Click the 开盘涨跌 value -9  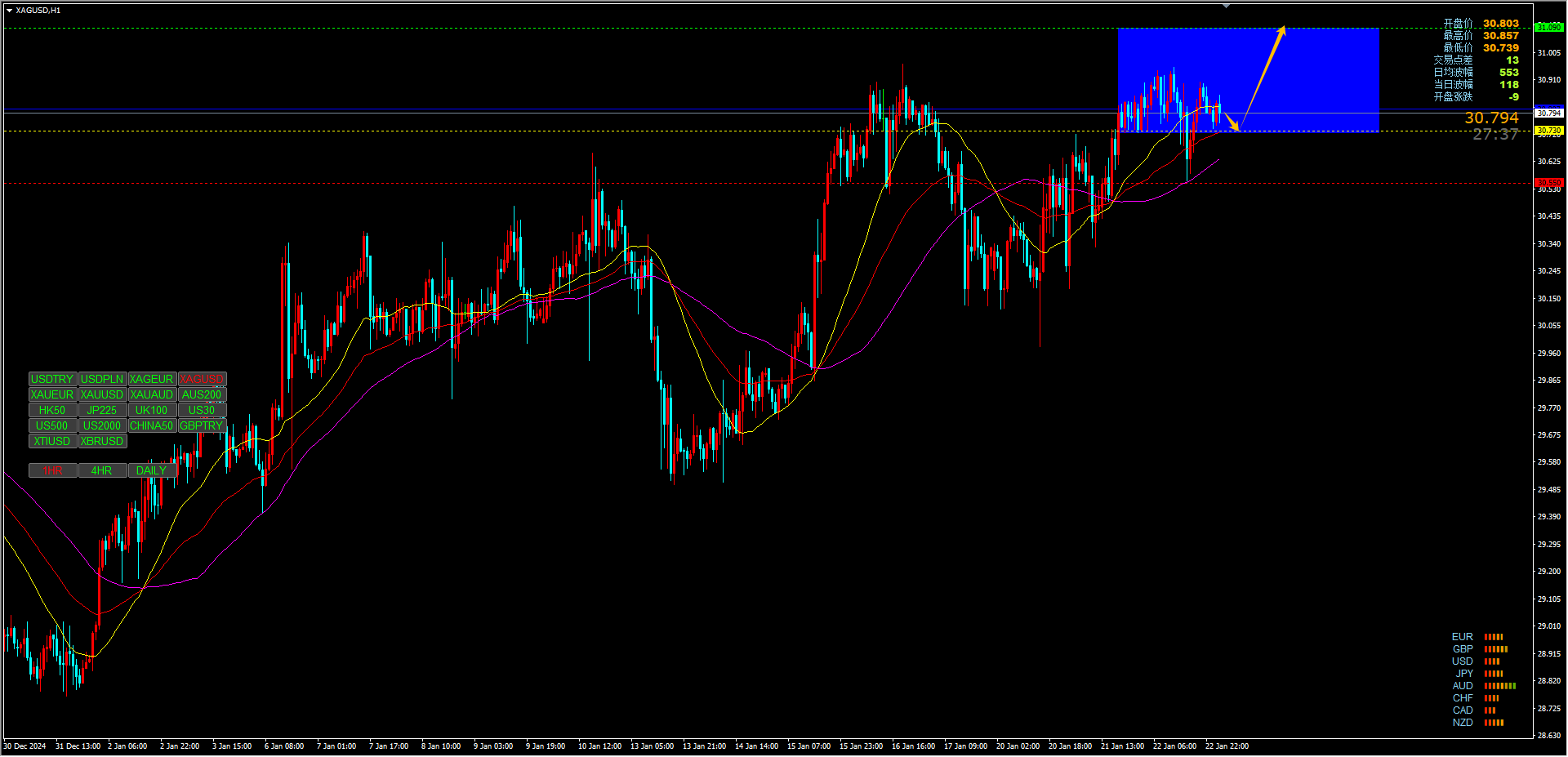coord(1513,97)
